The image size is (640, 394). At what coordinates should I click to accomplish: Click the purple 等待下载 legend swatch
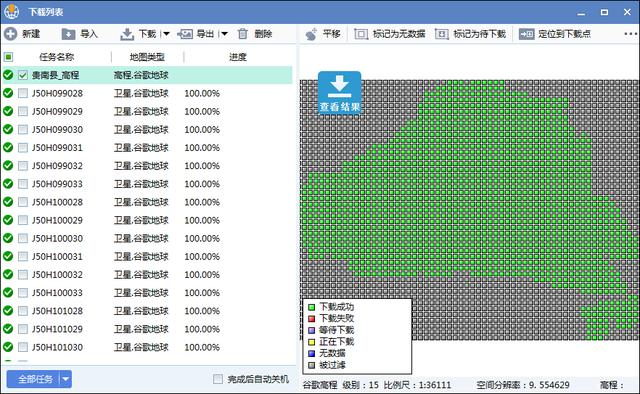(x=311, y=330)
